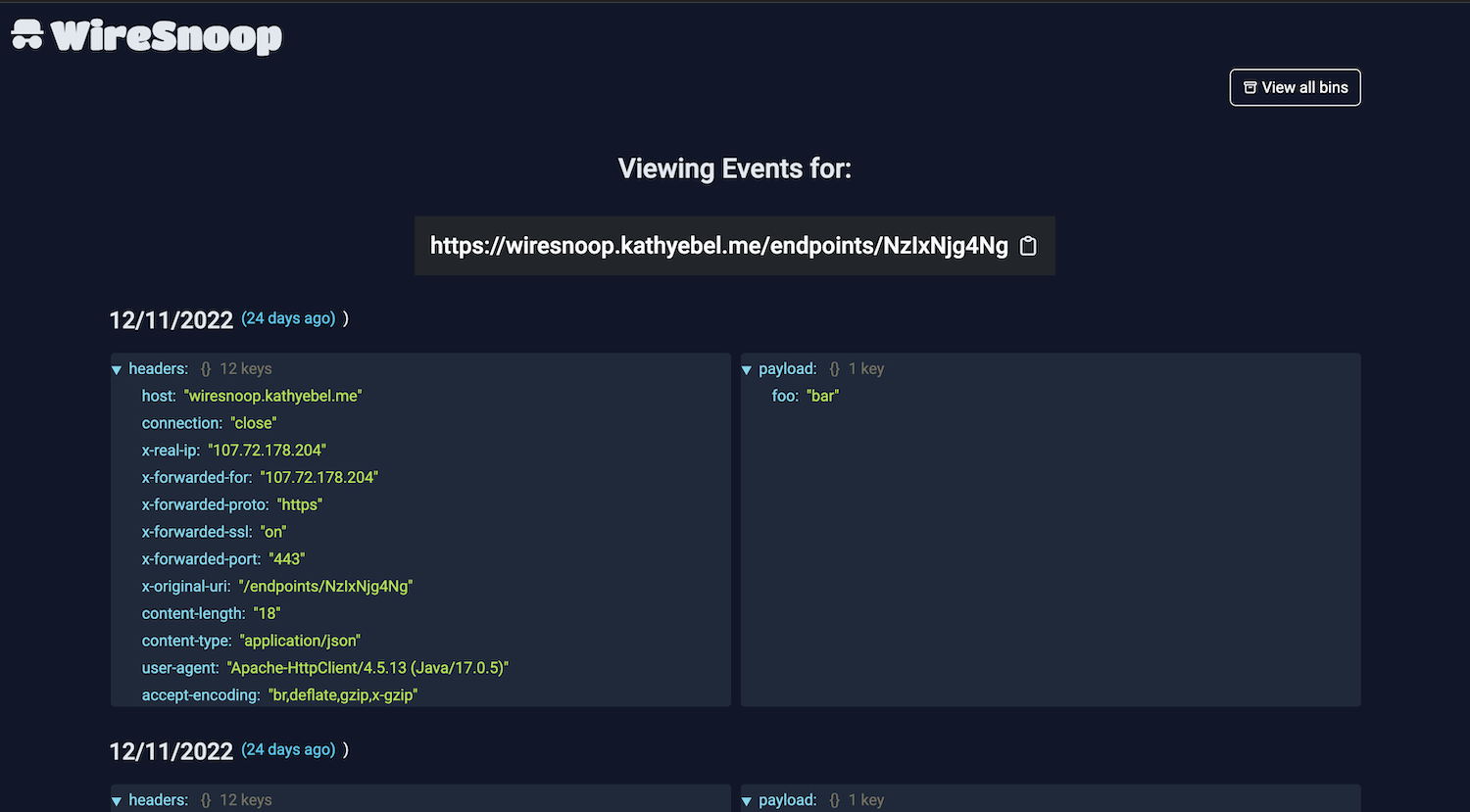Screen dimensions: 1470x812
Task: Click the WireSnoop logo icon
Action: point(26,35)
